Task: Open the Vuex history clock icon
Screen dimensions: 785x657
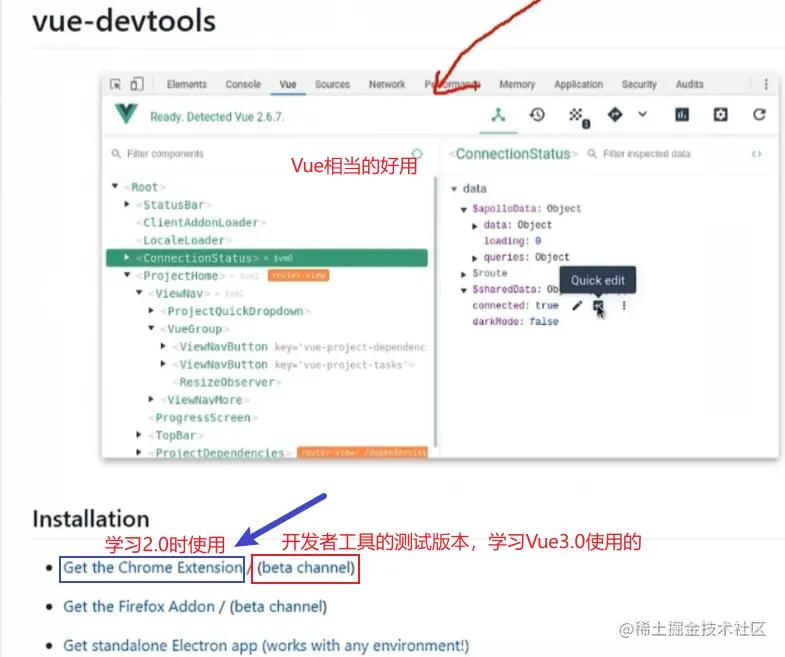Action: click(x=537, y=115)
